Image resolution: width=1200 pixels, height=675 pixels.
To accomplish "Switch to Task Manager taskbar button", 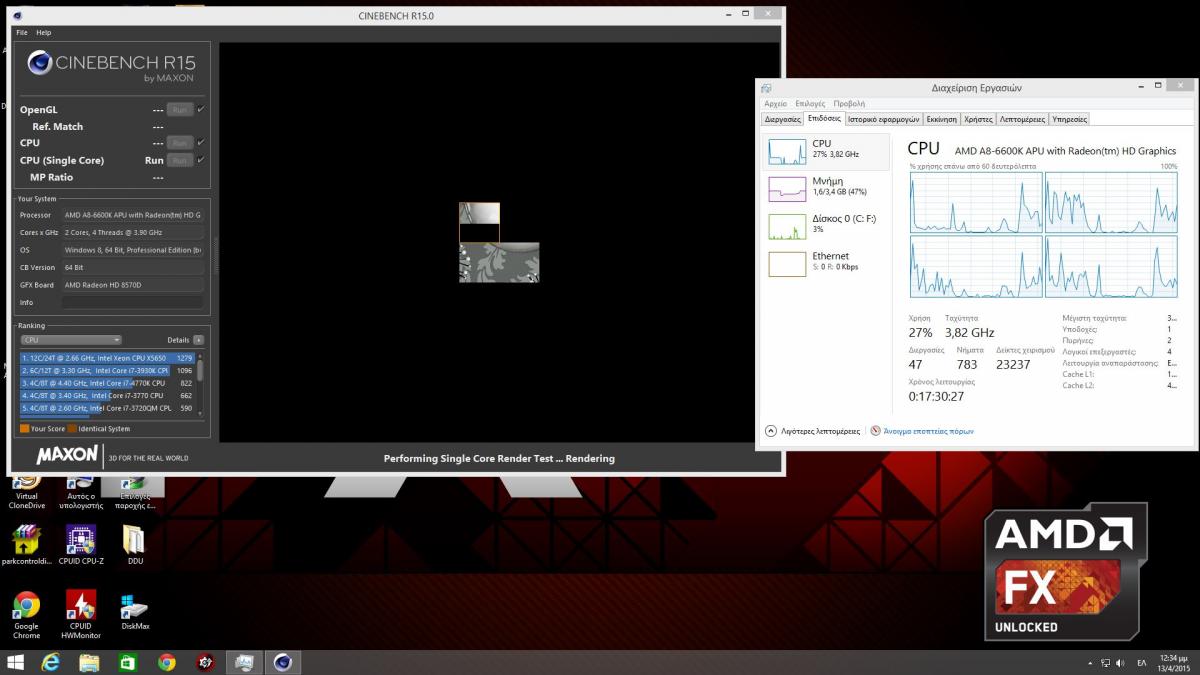I will coord(244,662).
